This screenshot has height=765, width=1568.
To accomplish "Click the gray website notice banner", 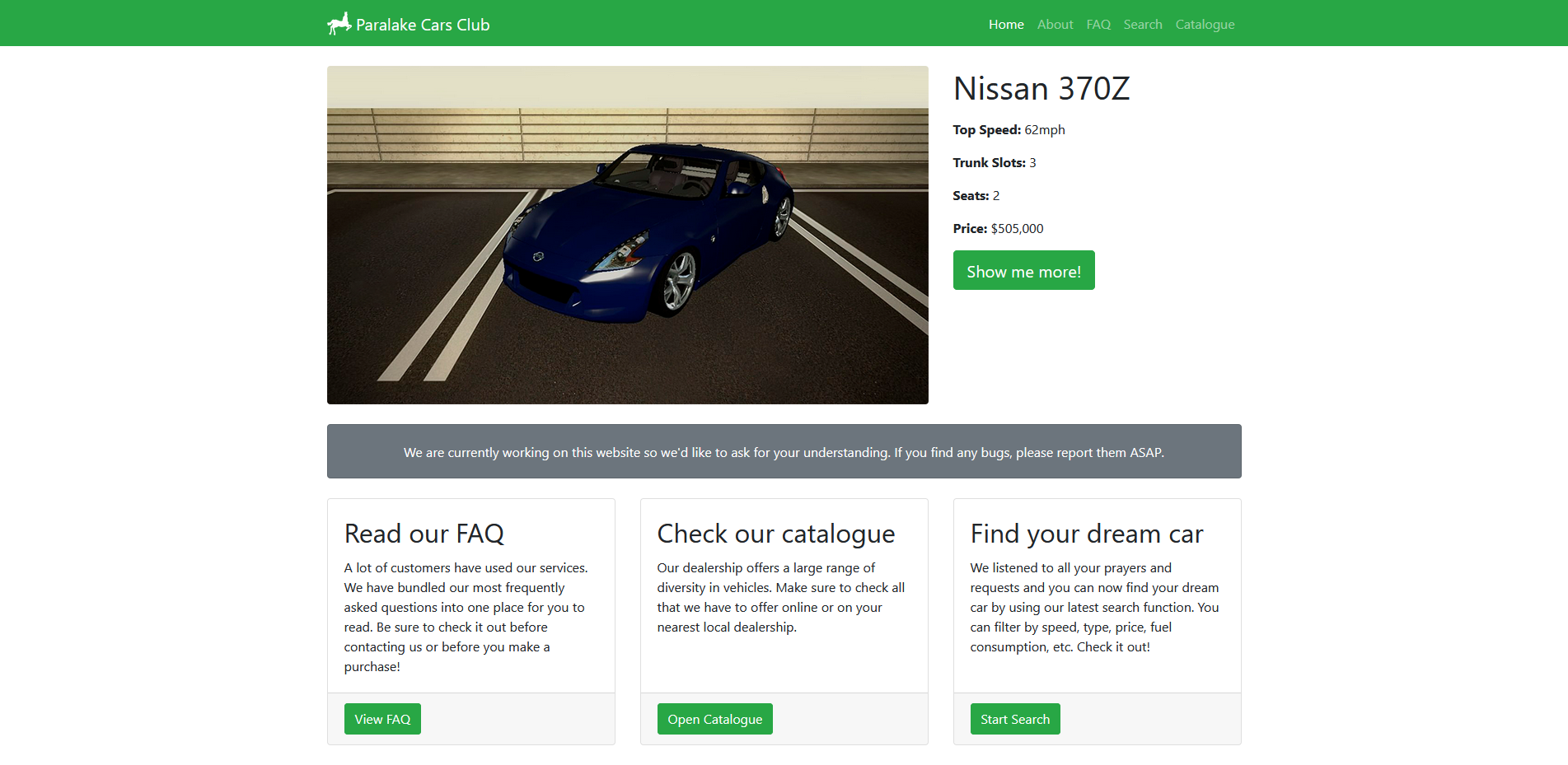I will 784,451.
